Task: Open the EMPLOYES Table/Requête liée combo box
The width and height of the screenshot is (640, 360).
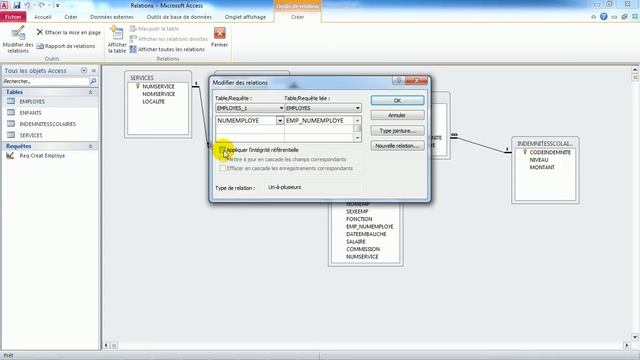Action: click(x=323, y=108)
